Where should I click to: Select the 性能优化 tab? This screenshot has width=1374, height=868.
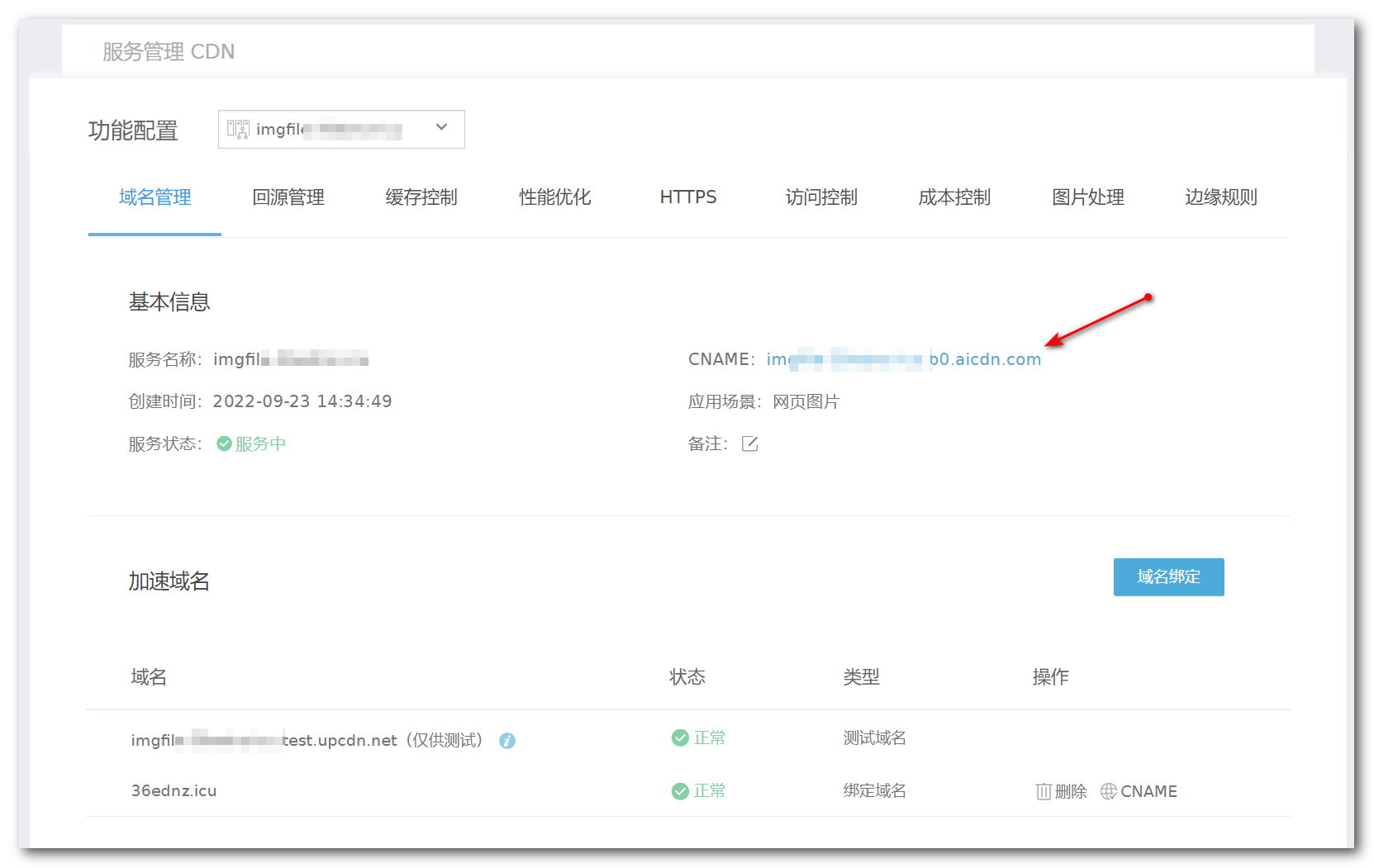click(554, 197)
